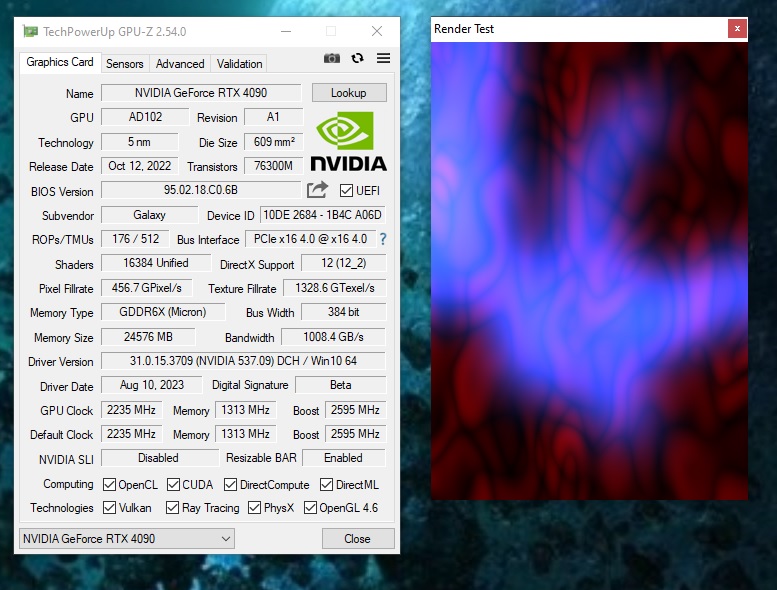Toggle the UEFI checkbox
Screen dimensions: 777x590
(346, 191)
